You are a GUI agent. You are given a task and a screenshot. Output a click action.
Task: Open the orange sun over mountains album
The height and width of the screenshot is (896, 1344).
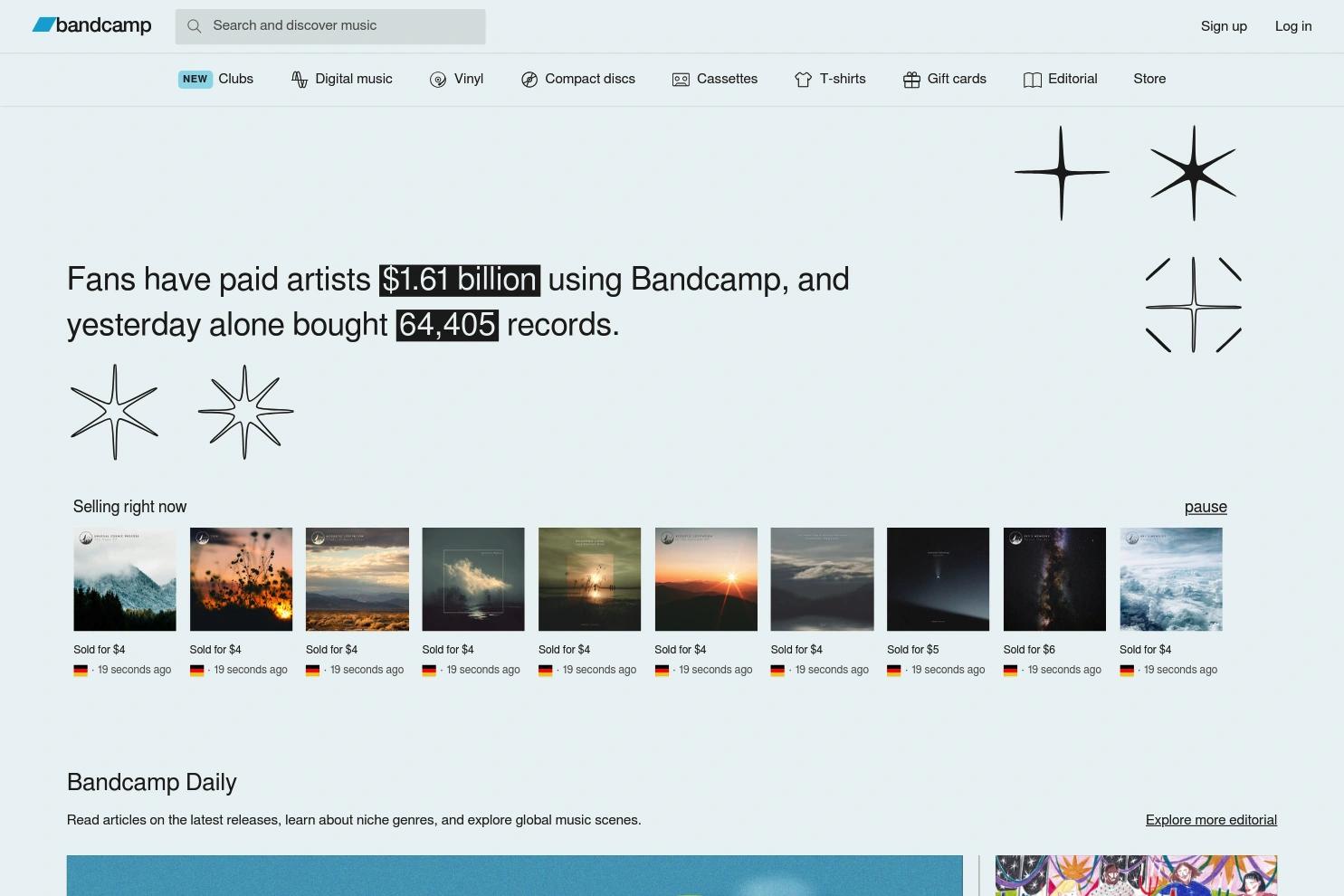pos(706,579)
